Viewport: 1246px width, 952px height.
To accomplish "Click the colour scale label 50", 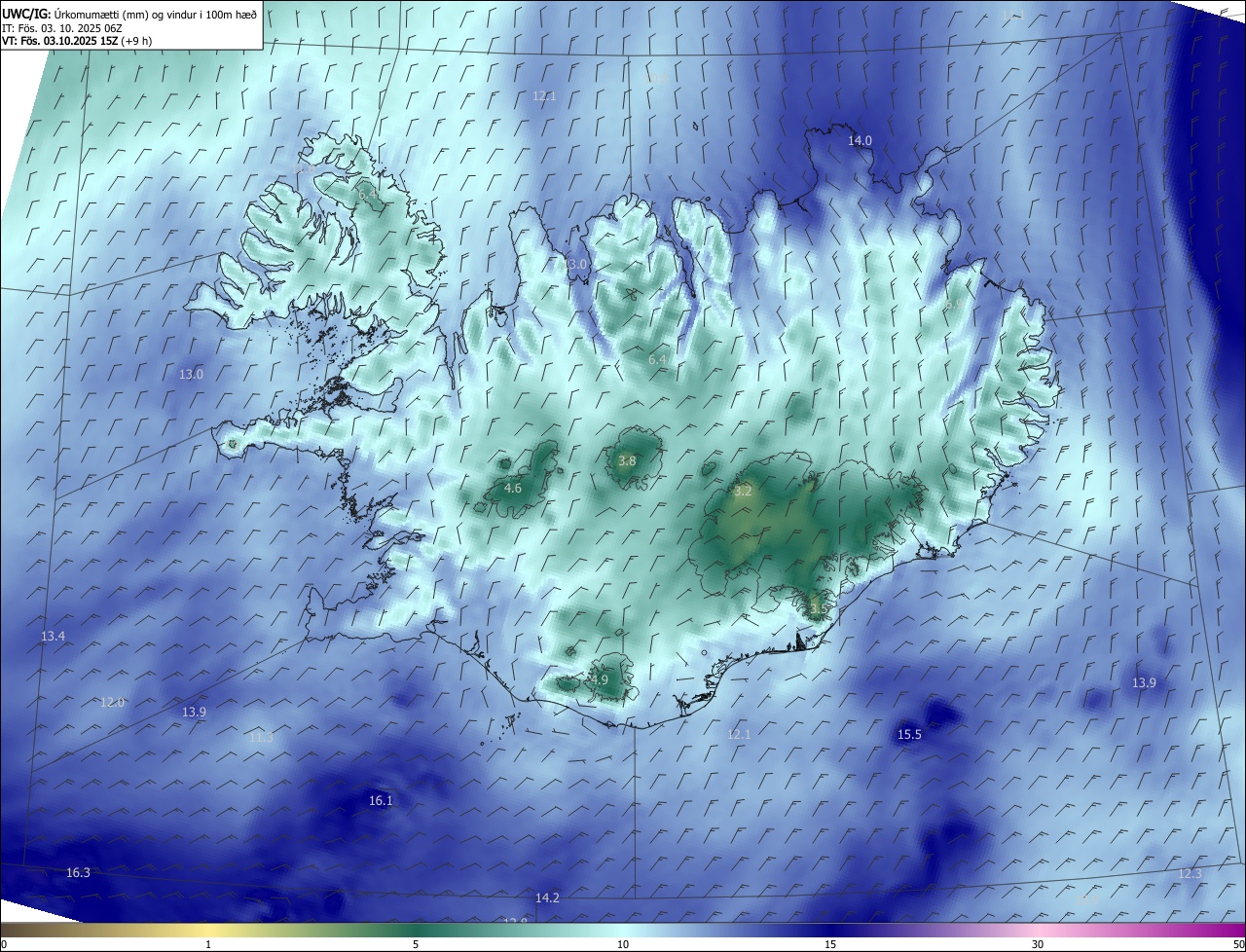I will pyautogui.click(x=1238, y=944).
